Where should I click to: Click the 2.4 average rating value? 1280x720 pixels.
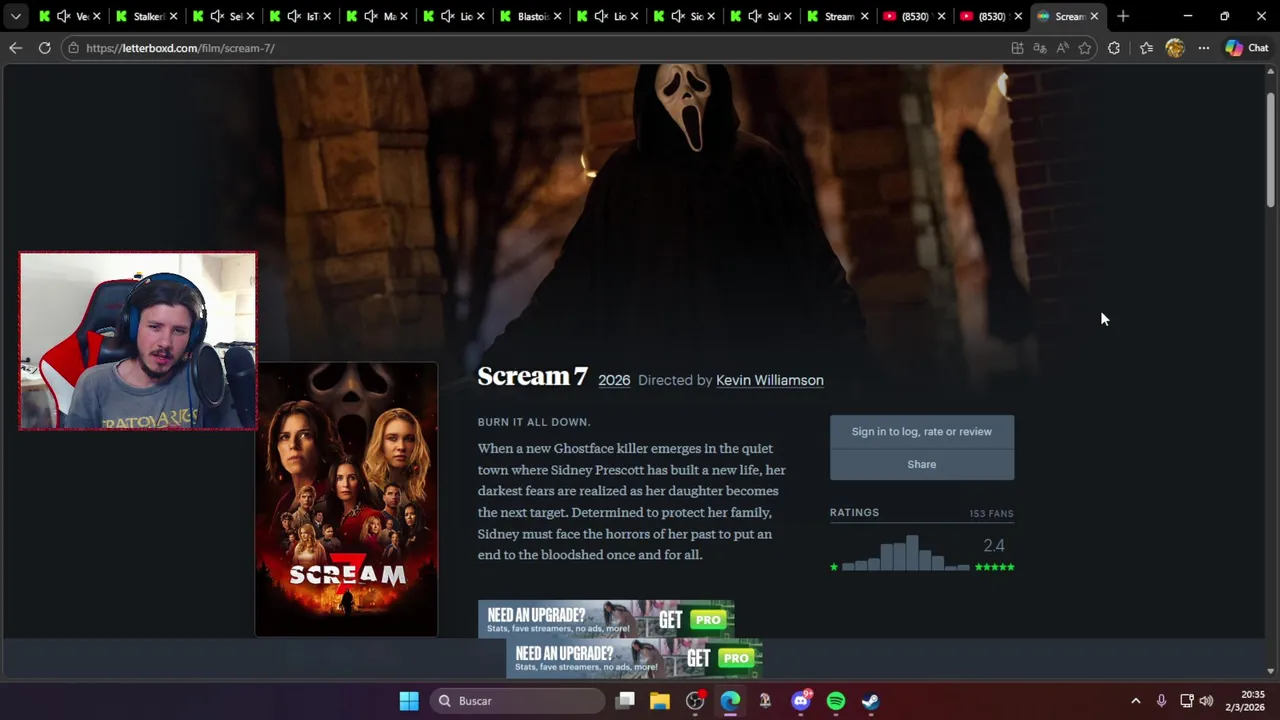coord(994,545)
